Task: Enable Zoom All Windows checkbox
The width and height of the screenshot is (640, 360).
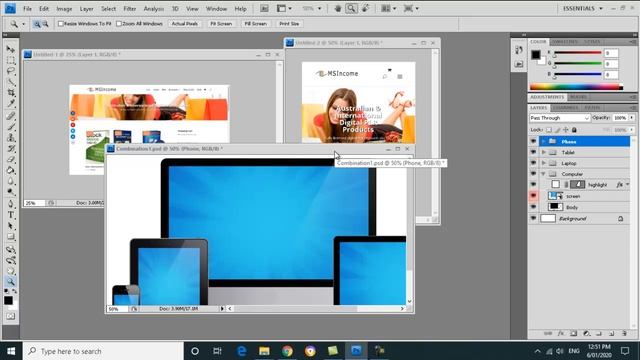Action: [x=119, y=24]
